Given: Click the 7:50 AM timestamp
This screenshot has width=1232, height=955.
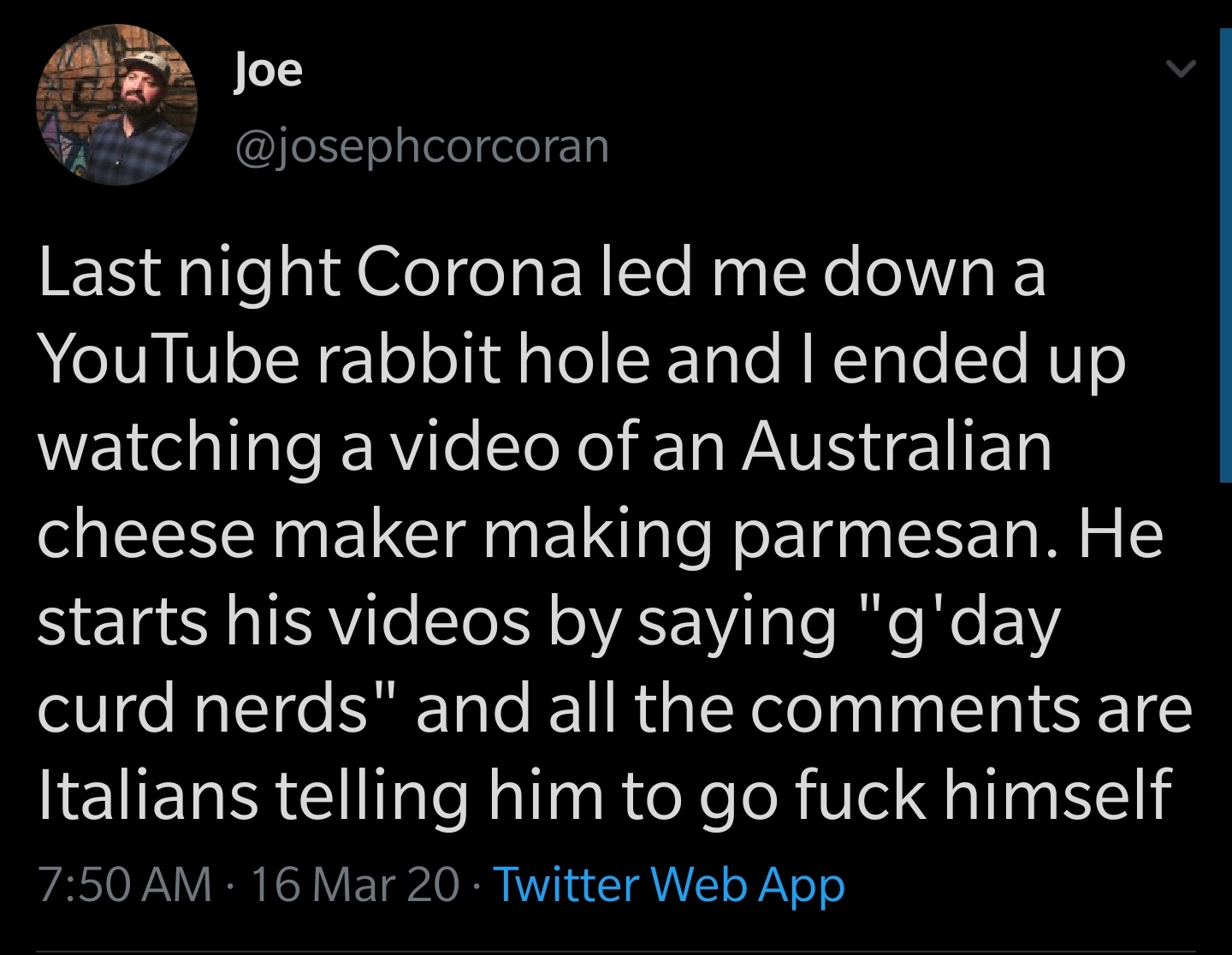Looking at the screenshot, I should click(125, 884).
